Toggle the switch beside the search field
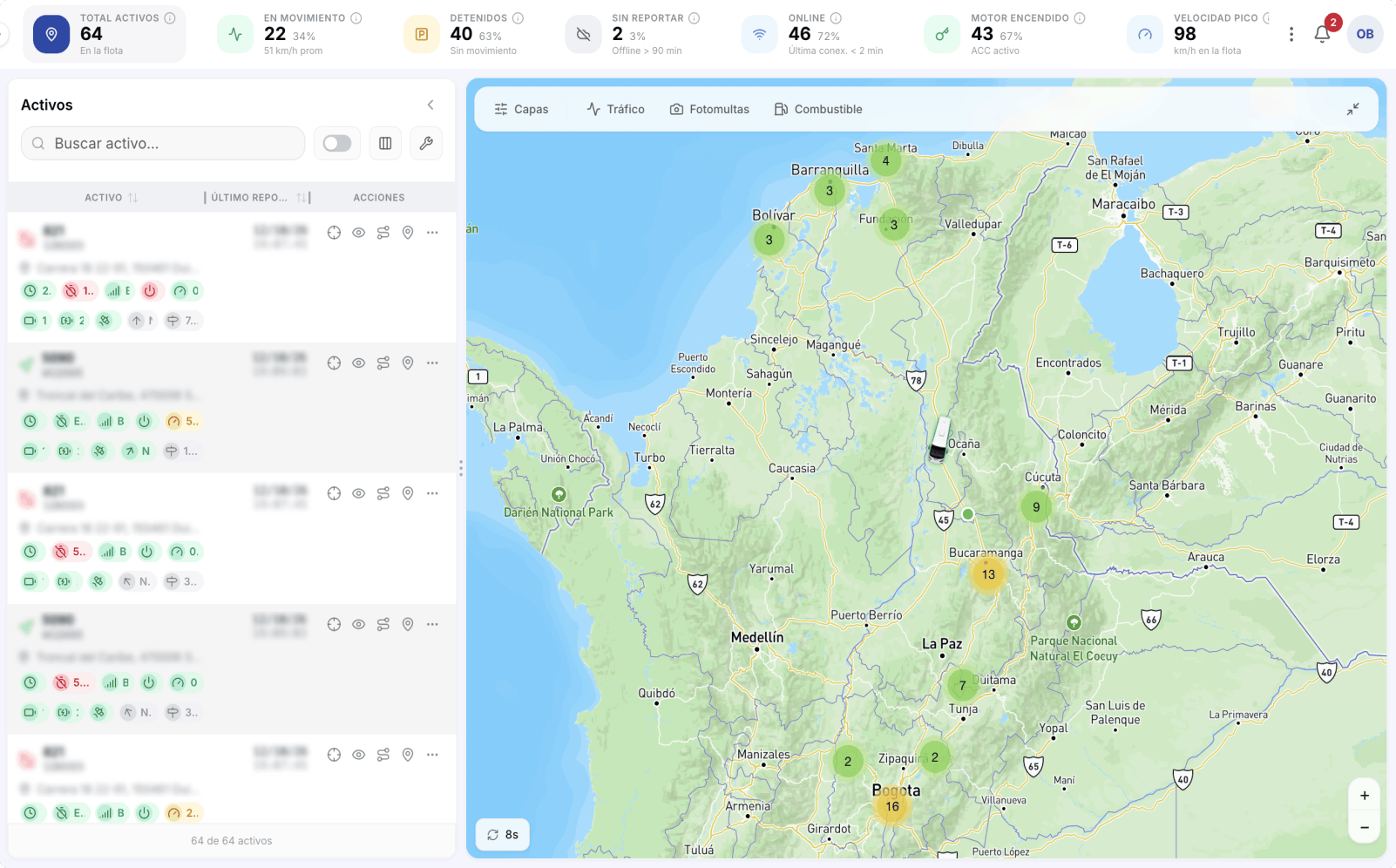1396x868 pixels. tap(337, 143)
